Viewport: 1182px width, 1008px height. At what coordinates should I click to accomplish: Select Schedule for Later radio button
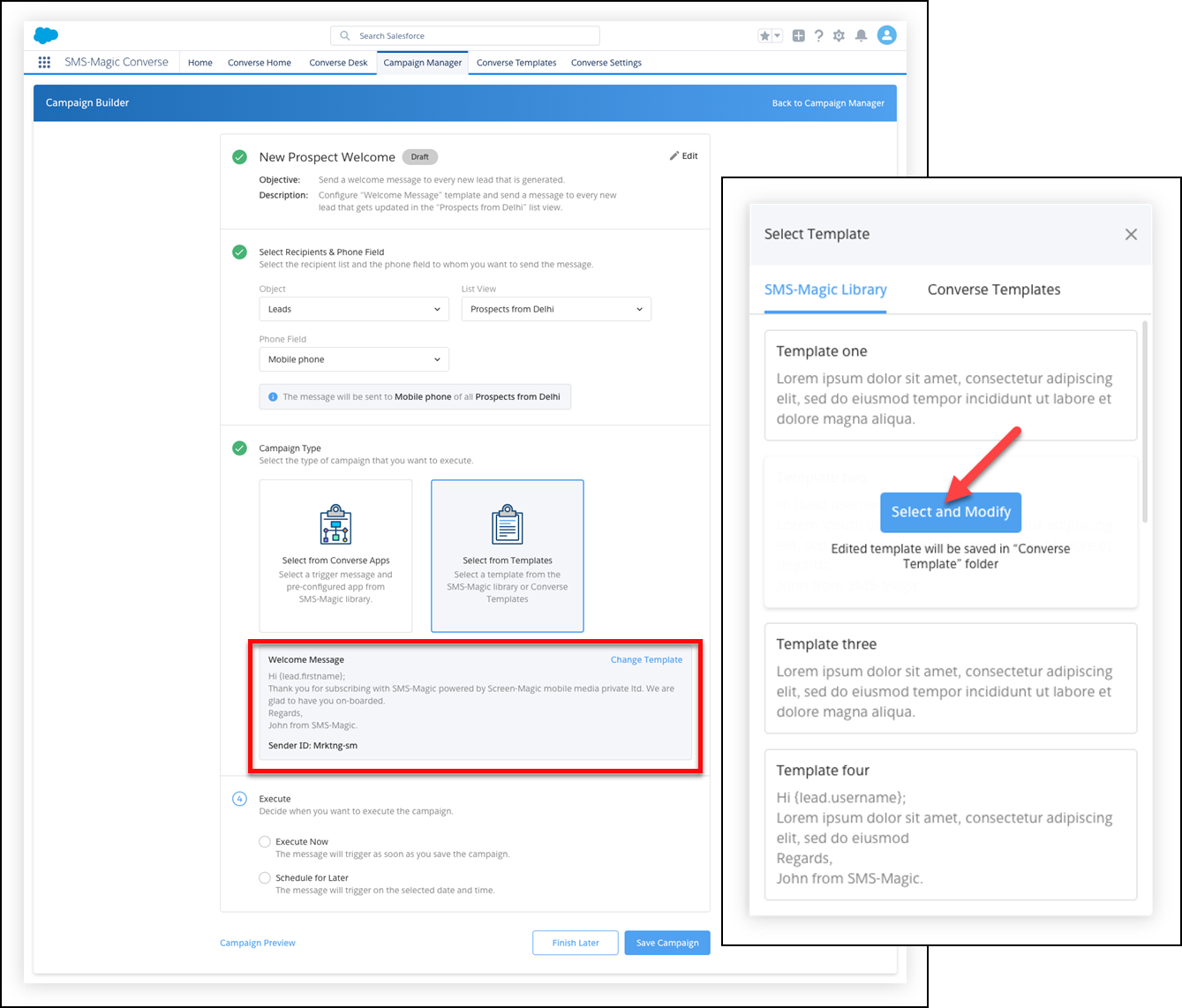pyautogui.click(x=265, y=878)
